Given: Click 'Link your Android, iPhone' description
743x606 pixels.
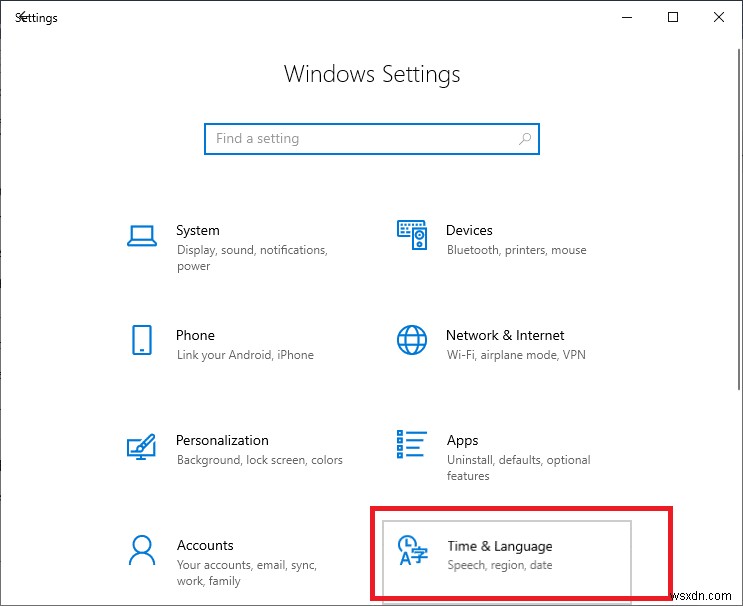Looking at the screenshot, I should [x=245, y=355].
